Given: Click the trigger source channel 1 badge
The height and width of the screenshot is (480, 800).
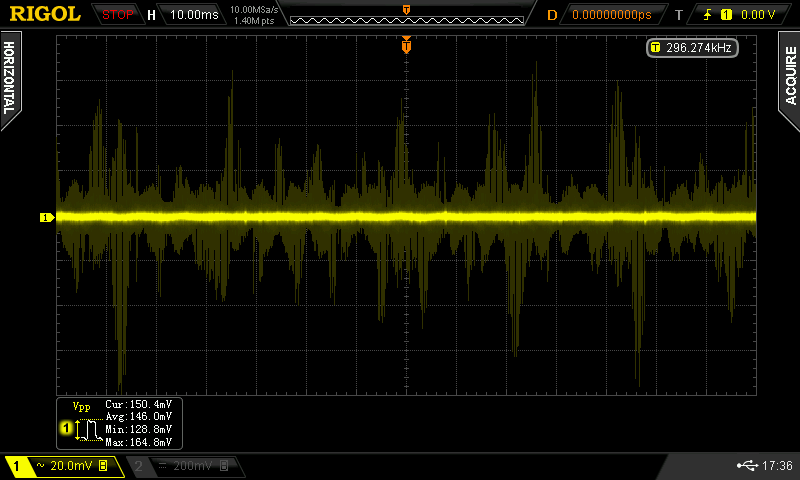Looking at the screenshot, I should (x=727, y=15).
